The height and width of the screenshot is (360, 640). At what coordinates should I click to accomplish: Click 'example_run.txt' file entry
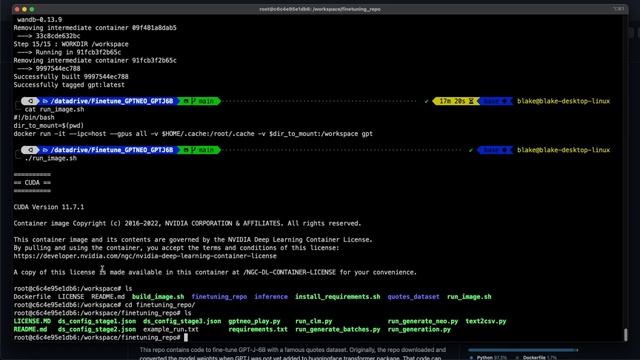[x=171, y=329]
